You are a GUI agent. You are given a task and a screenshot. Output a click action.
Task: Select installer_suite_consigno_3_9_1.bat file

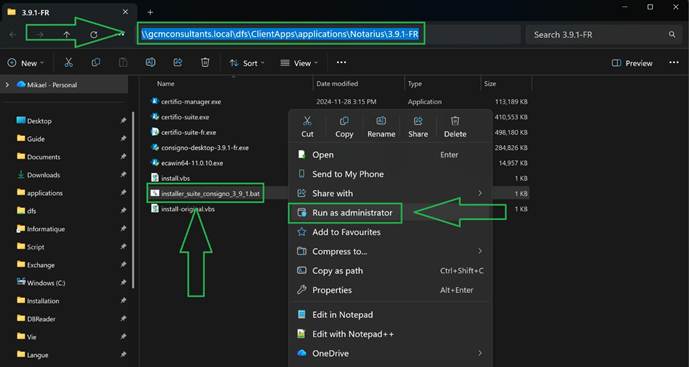210,194
